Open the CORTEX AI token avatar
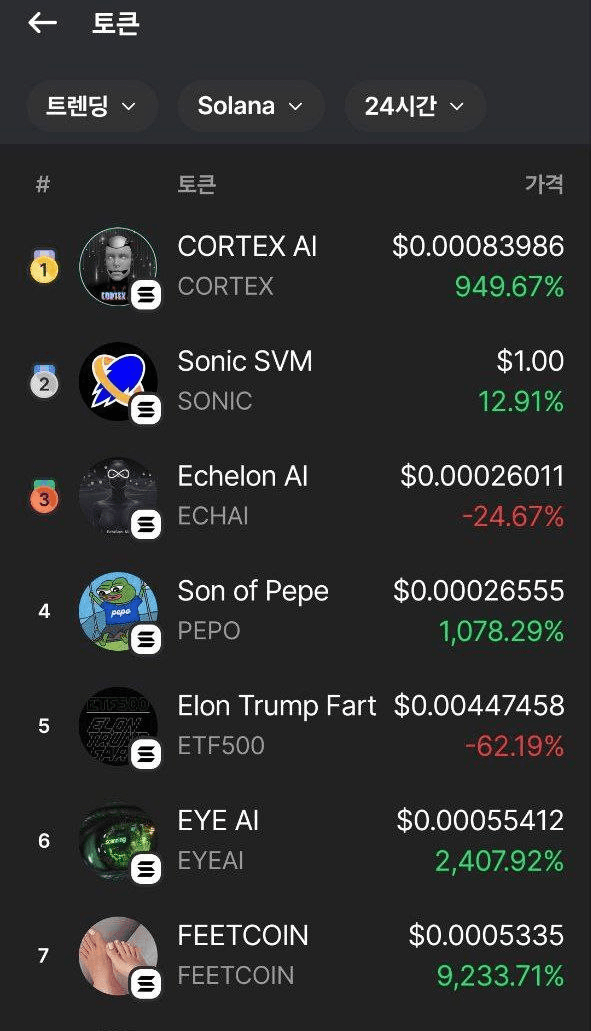 118,266
